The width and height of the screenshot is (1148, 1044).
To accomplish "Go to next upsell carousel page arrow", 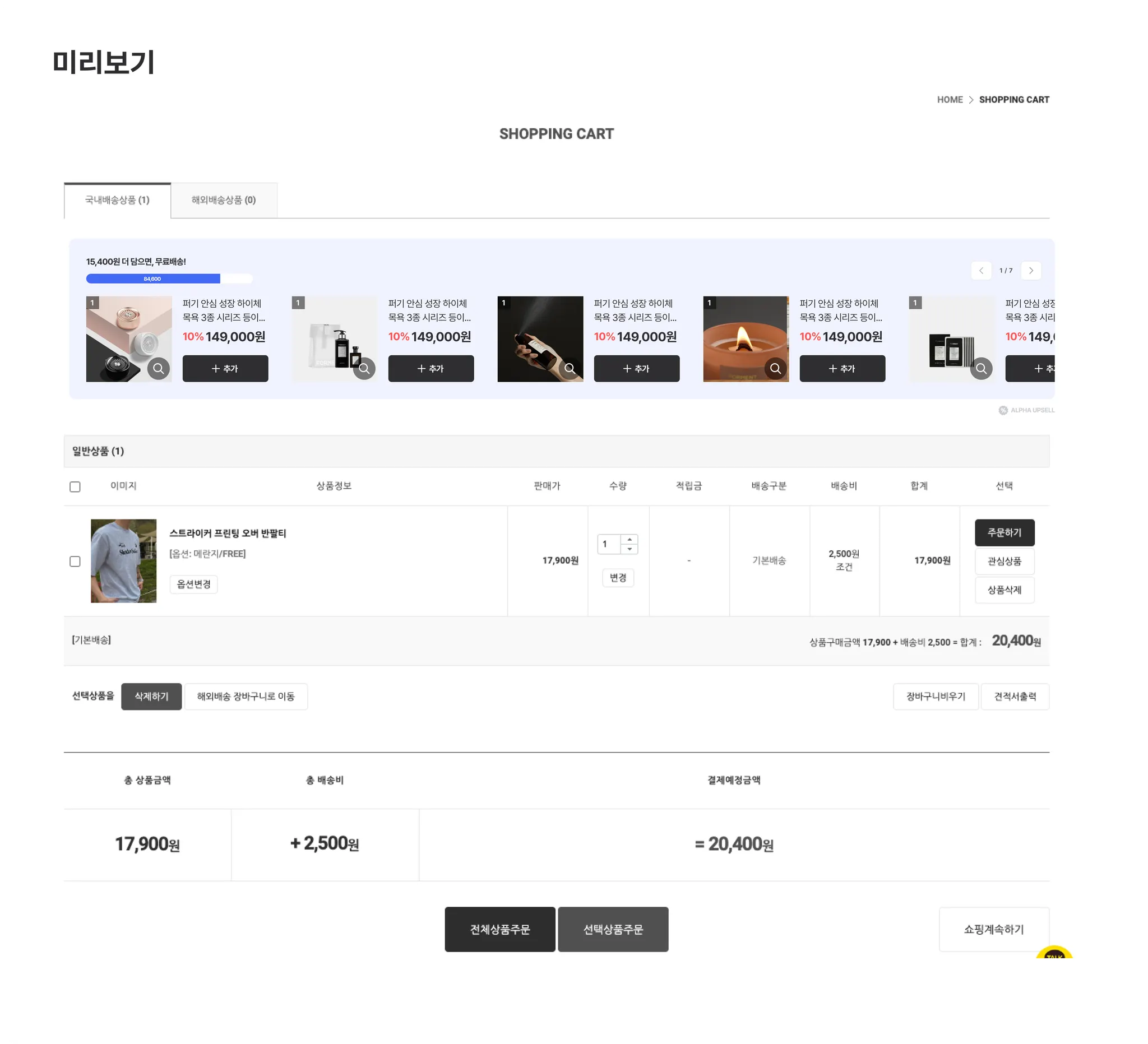I will 1031,271.
